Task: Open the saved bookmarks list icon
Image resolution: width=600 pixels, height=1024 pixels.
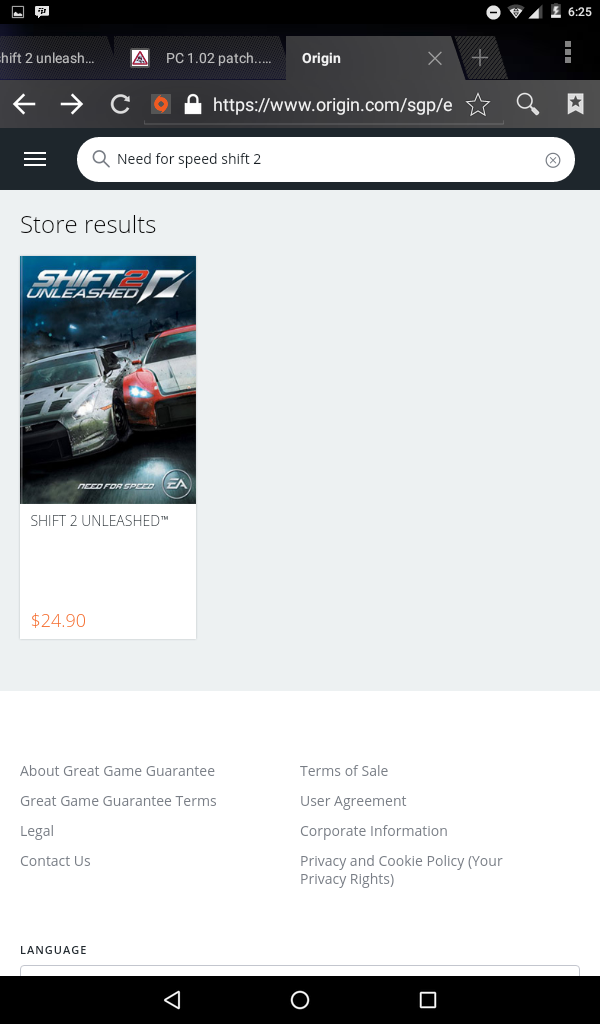Action: (575, 104)
